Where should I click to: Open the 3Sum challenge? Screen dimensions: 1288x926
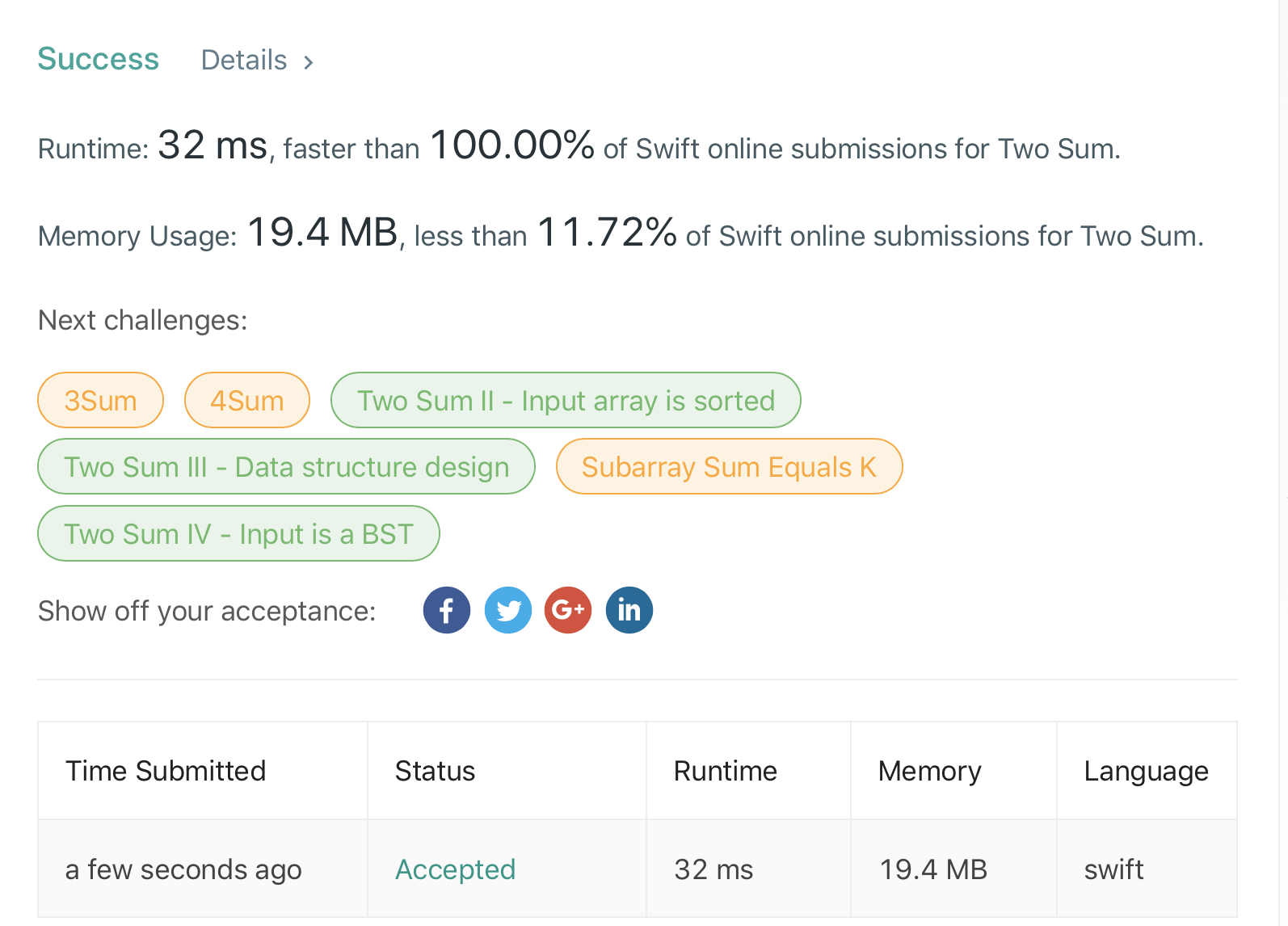pyautogui.click(x=101, y=401)
